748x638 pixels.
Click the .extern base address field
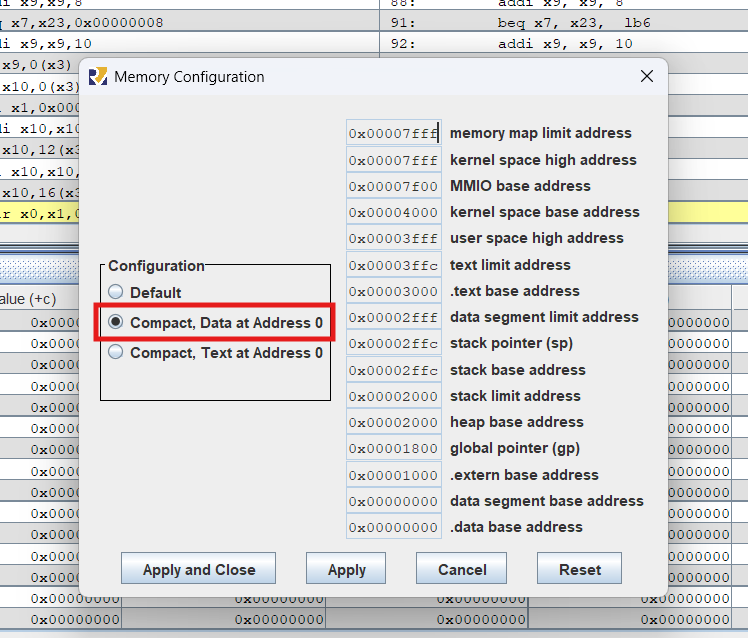point(393,475)
